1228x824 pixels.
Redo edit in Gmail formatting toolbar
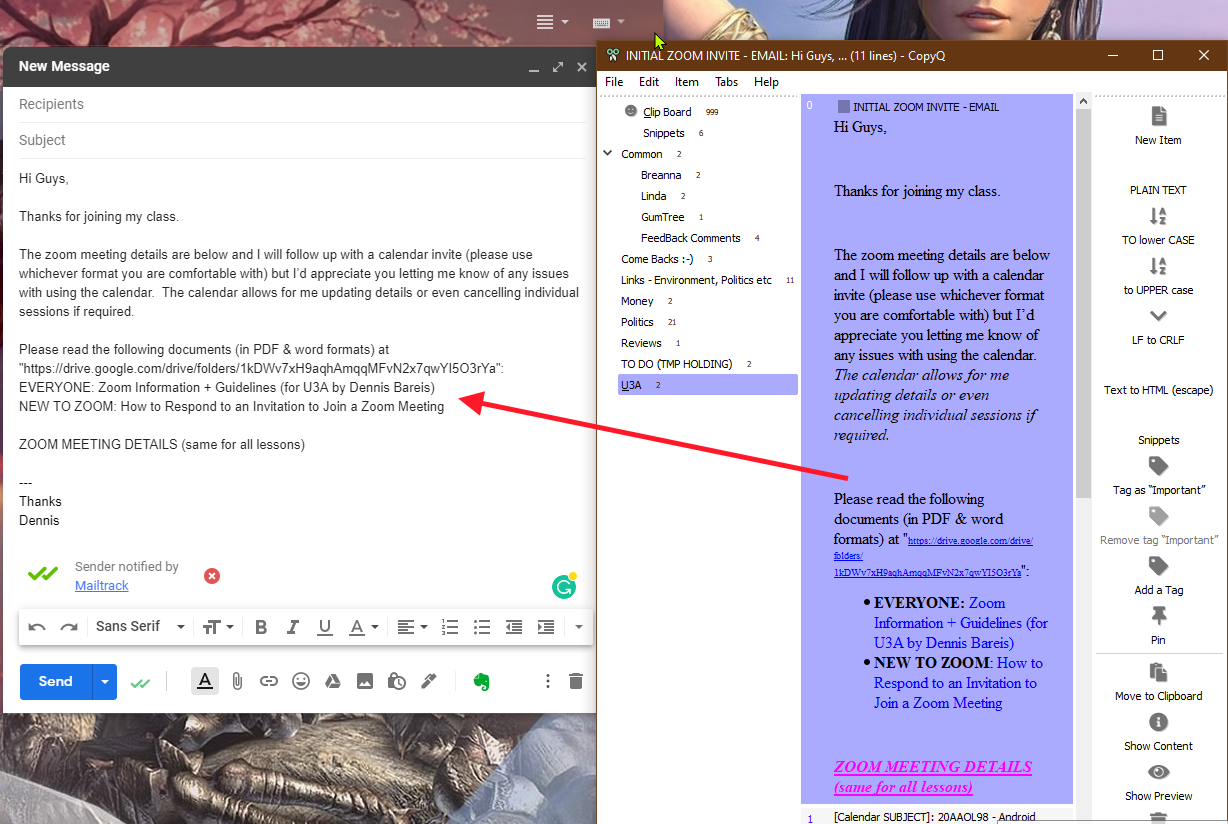[69, 627]
